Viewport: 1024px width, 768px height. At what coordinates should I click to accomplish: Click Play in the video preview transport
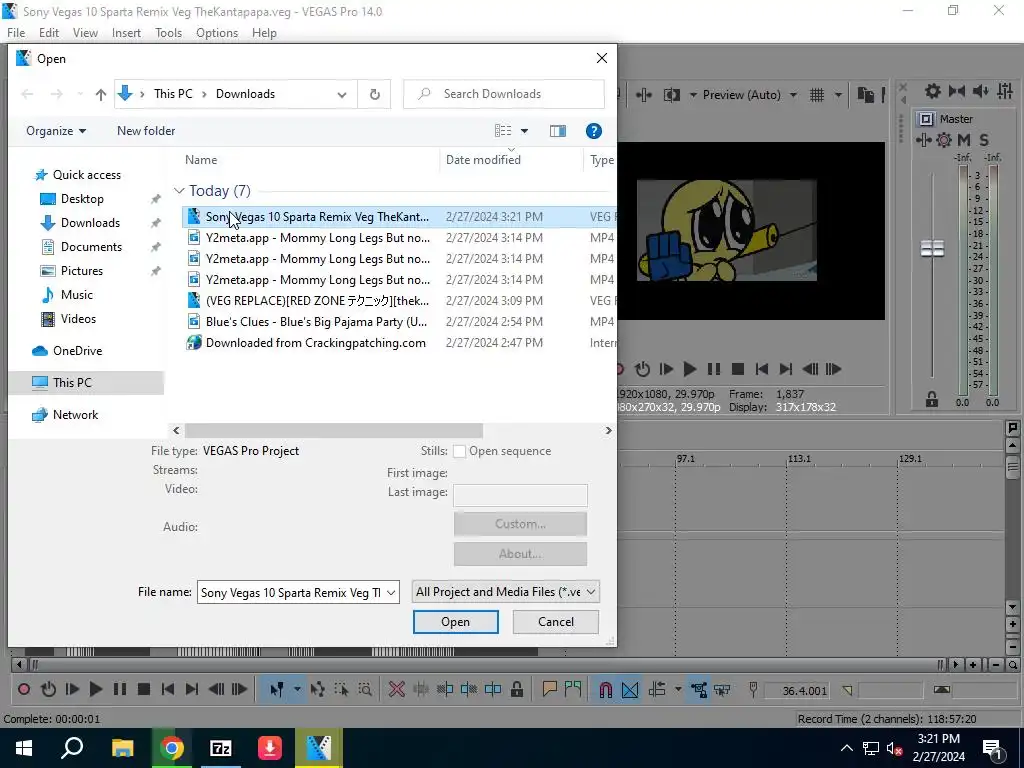(x=690, y=369)
